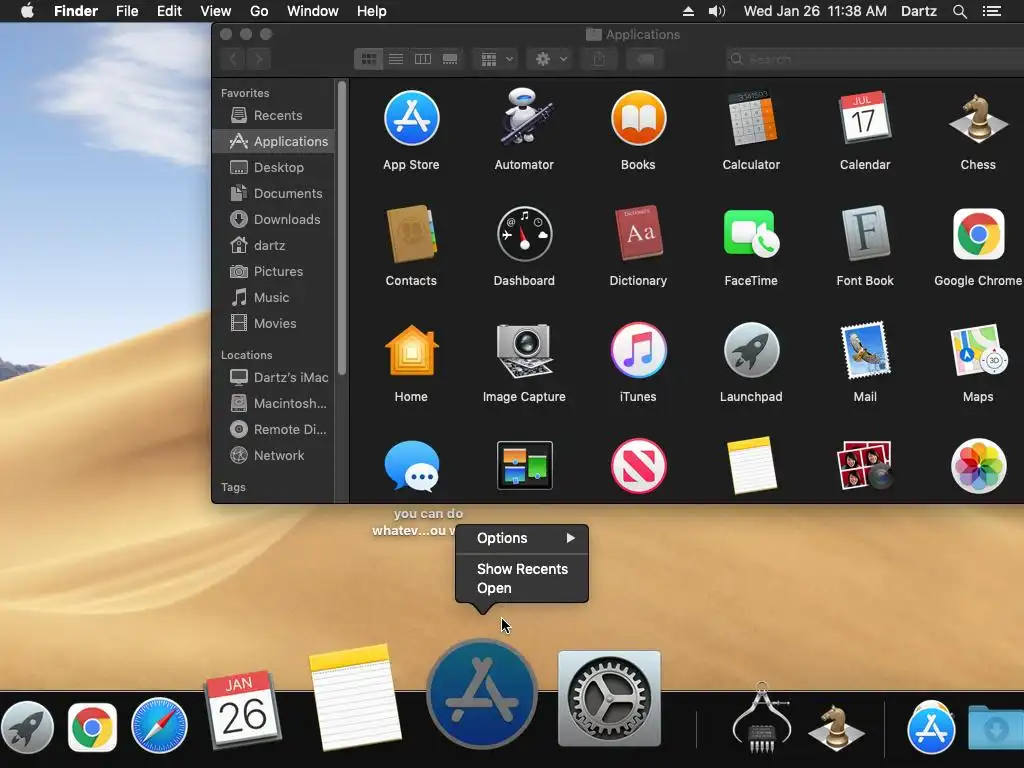Click the Finder Search field
This screenshot has width=1024, height=768.
[874, 59]
